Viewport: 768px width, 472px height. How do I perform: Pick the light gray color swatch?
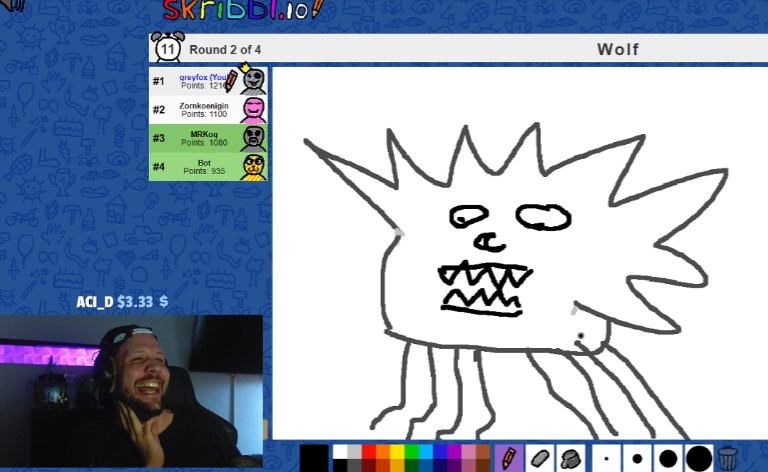(x=355, y=451)
